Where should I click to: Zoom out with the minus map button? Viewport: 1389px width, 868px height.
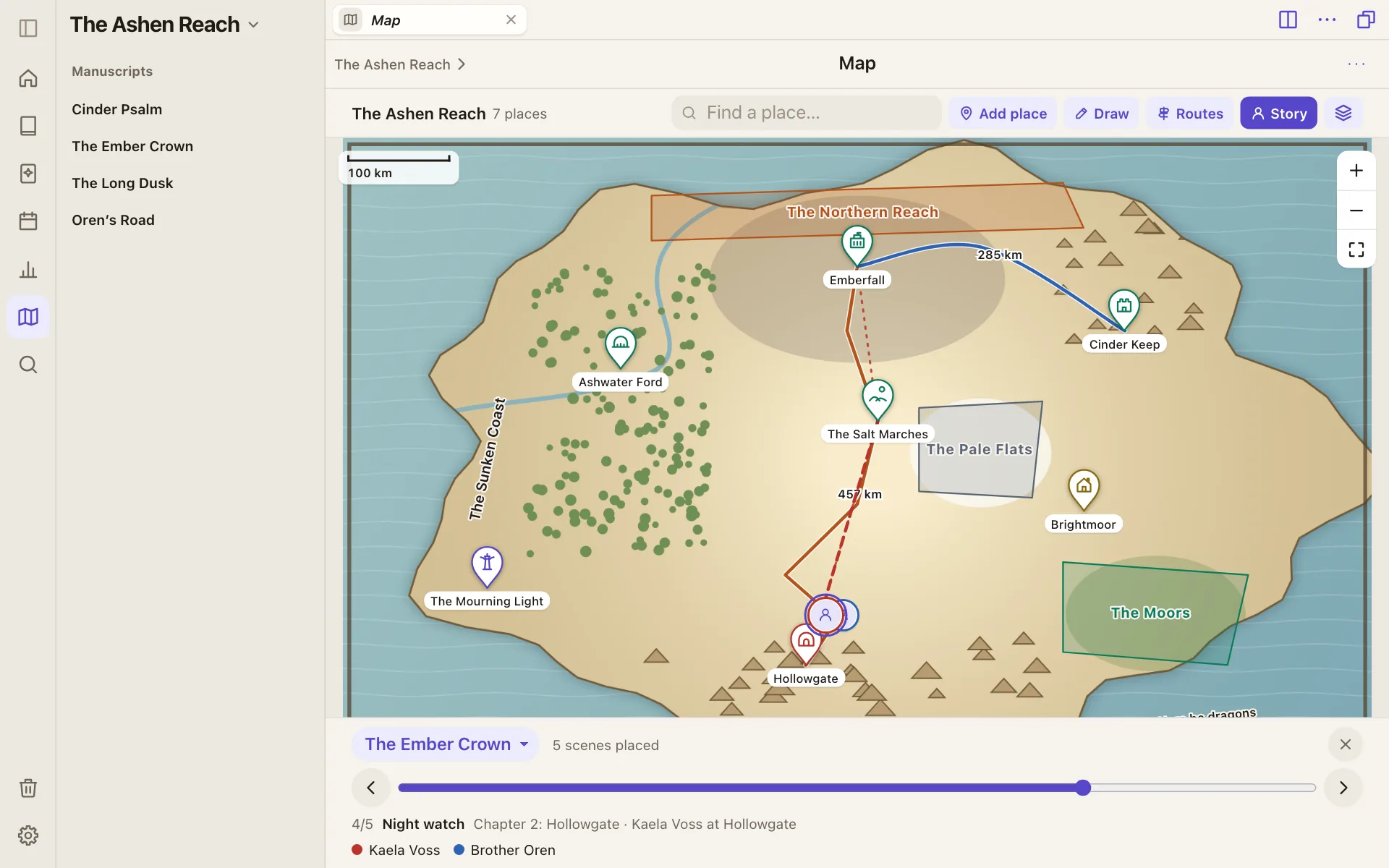click(1356, 210)
